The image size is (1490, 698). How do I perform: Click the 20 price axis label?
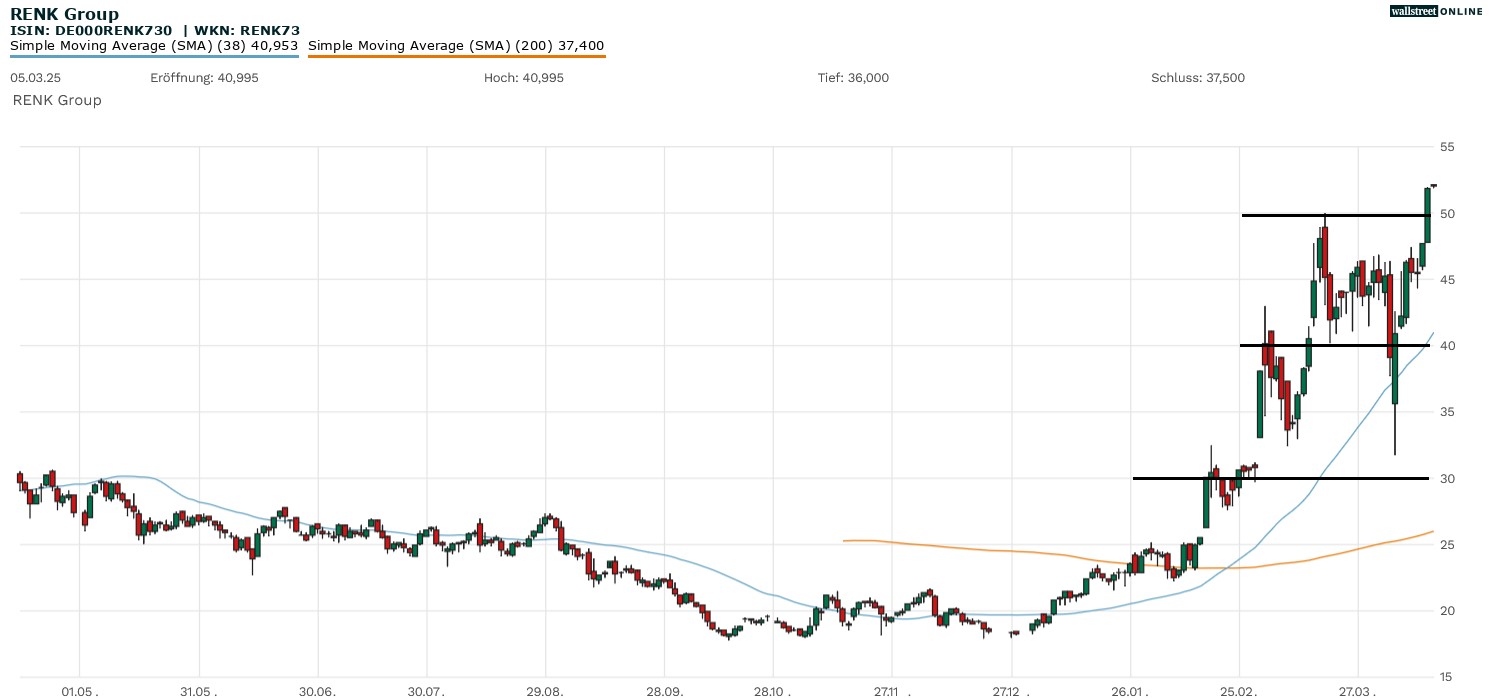[1447, 611]
